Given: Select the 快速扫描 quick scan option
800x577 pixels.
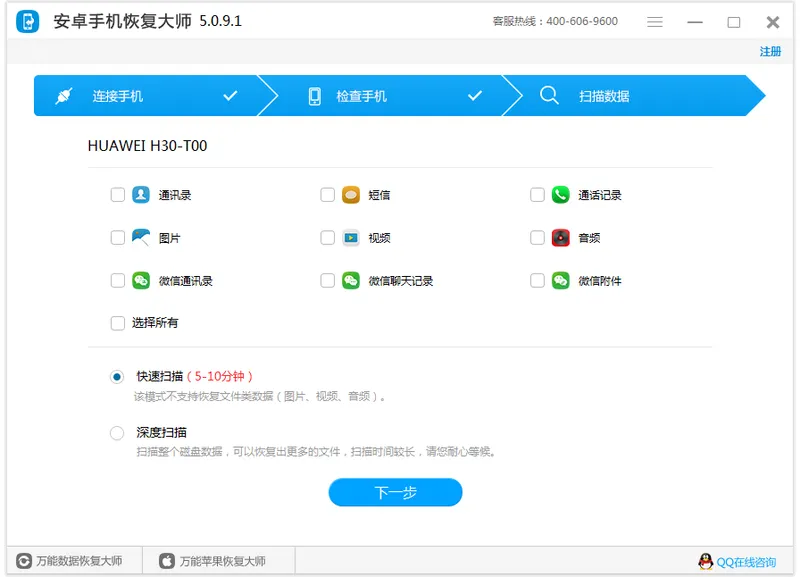Looking at the screenshot, I should coord(118,377).
